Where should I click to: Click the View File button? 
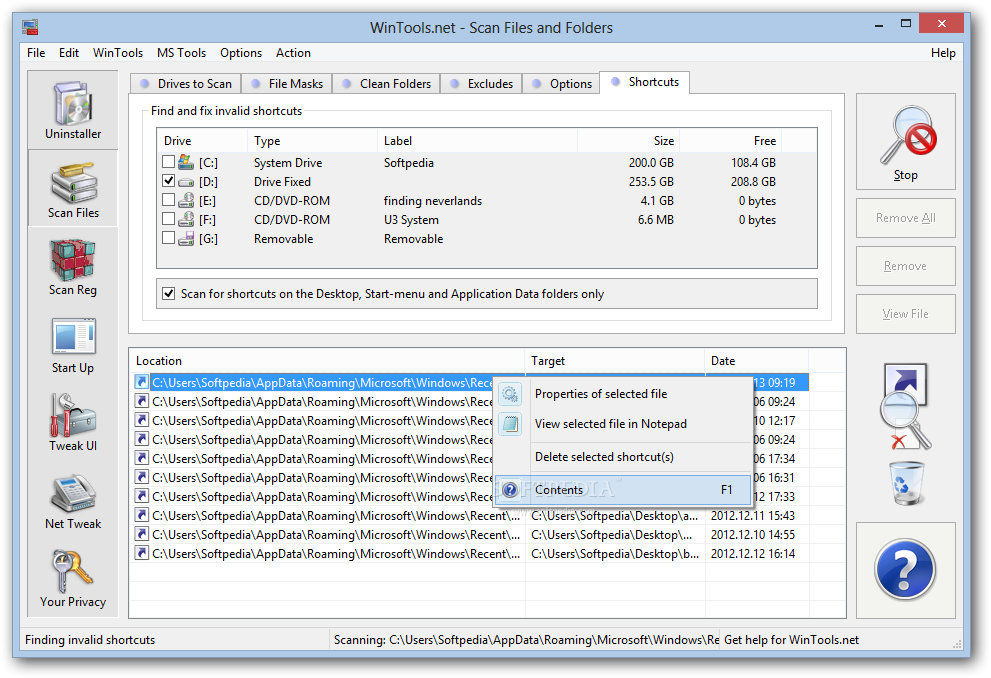(906, 314)
